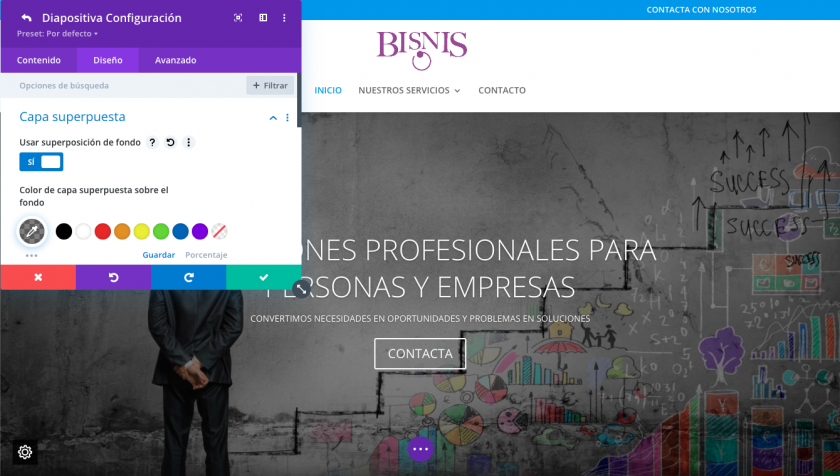
Task: Reset the Usar superposición de fondo setting
Action: (x=170, y=142)
